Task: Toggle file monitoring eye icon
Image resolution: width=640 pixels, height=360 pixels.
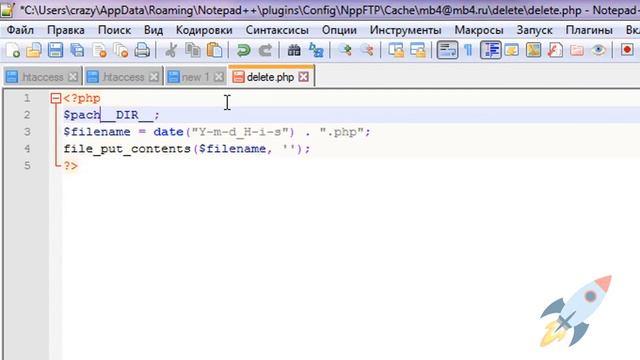Action: [598, 50]
